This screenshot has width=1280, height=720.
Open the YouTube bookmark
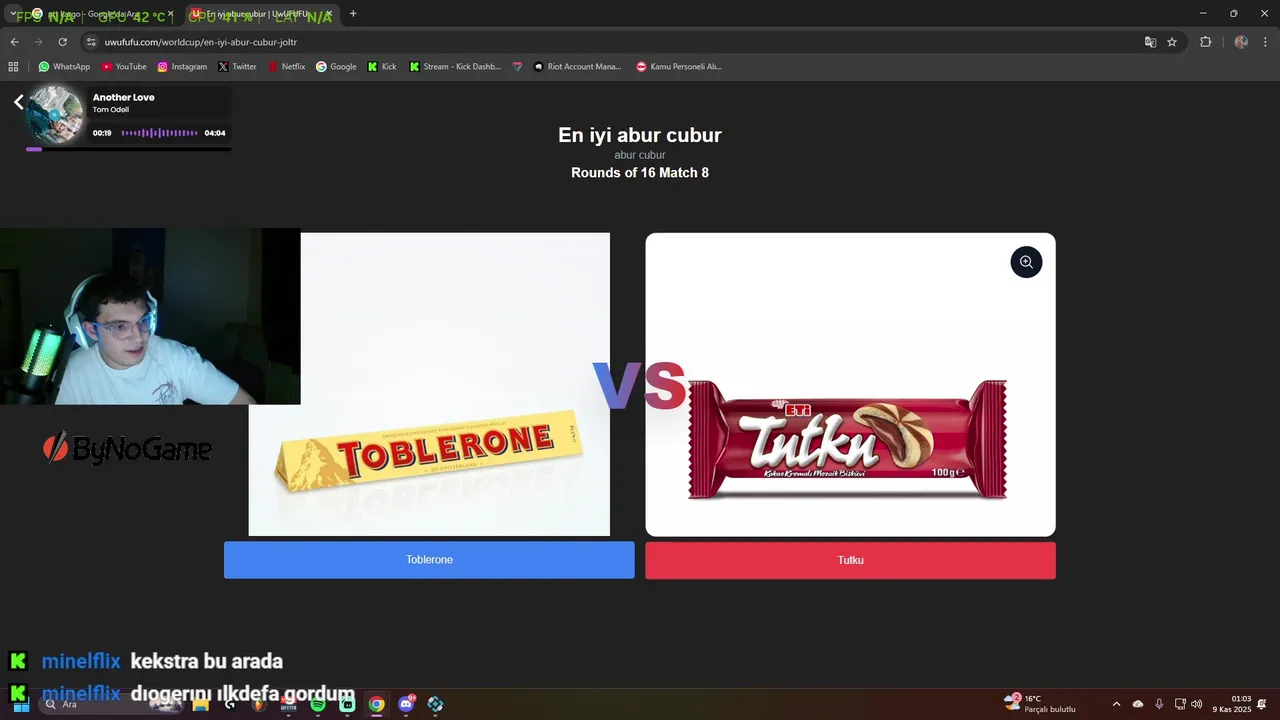[x=124, y=67]
